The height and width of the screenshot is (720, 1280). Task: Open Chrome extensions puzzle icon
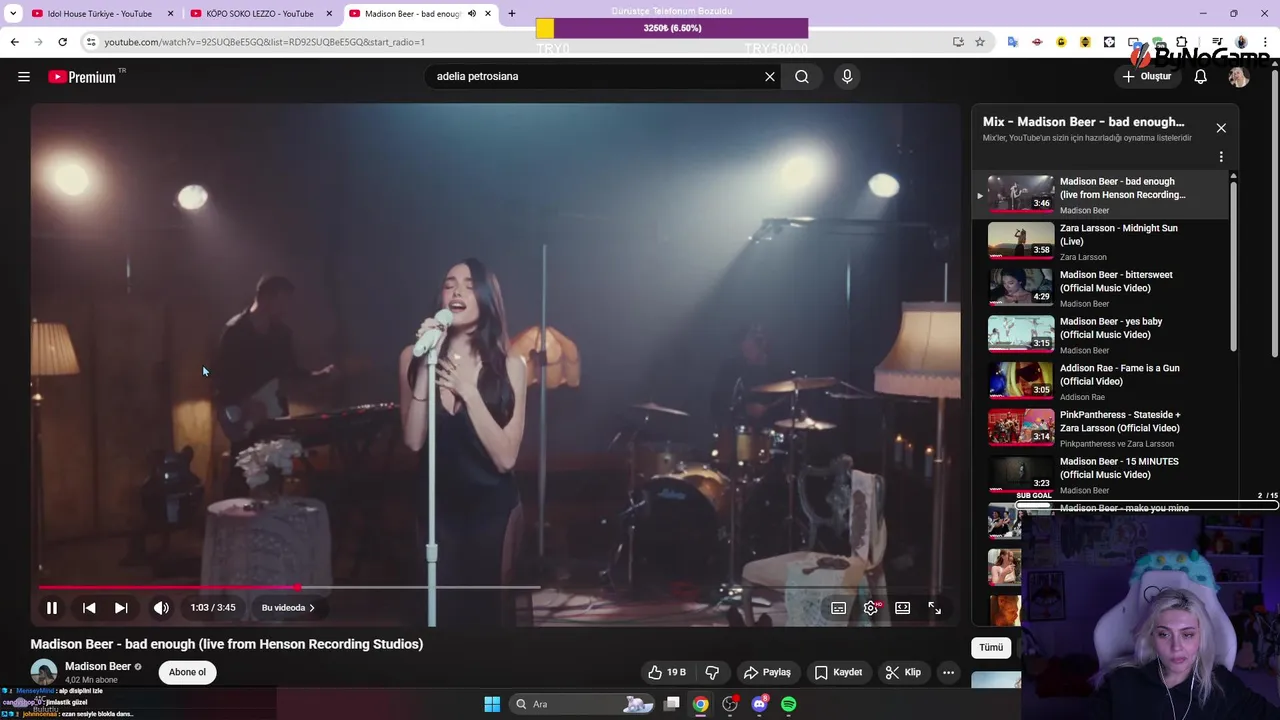(1182, 42)
